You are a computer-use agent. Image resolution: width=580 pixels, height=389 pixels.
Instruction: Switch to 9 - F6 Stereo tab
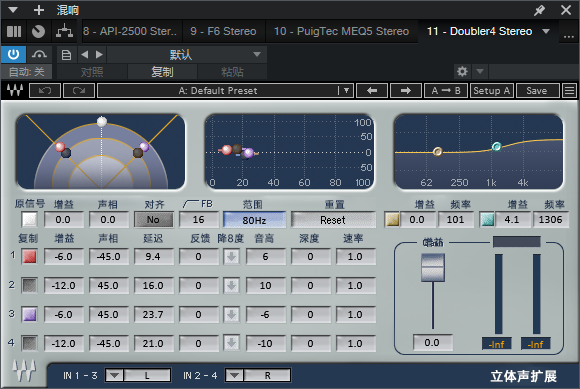click(223, 31)
